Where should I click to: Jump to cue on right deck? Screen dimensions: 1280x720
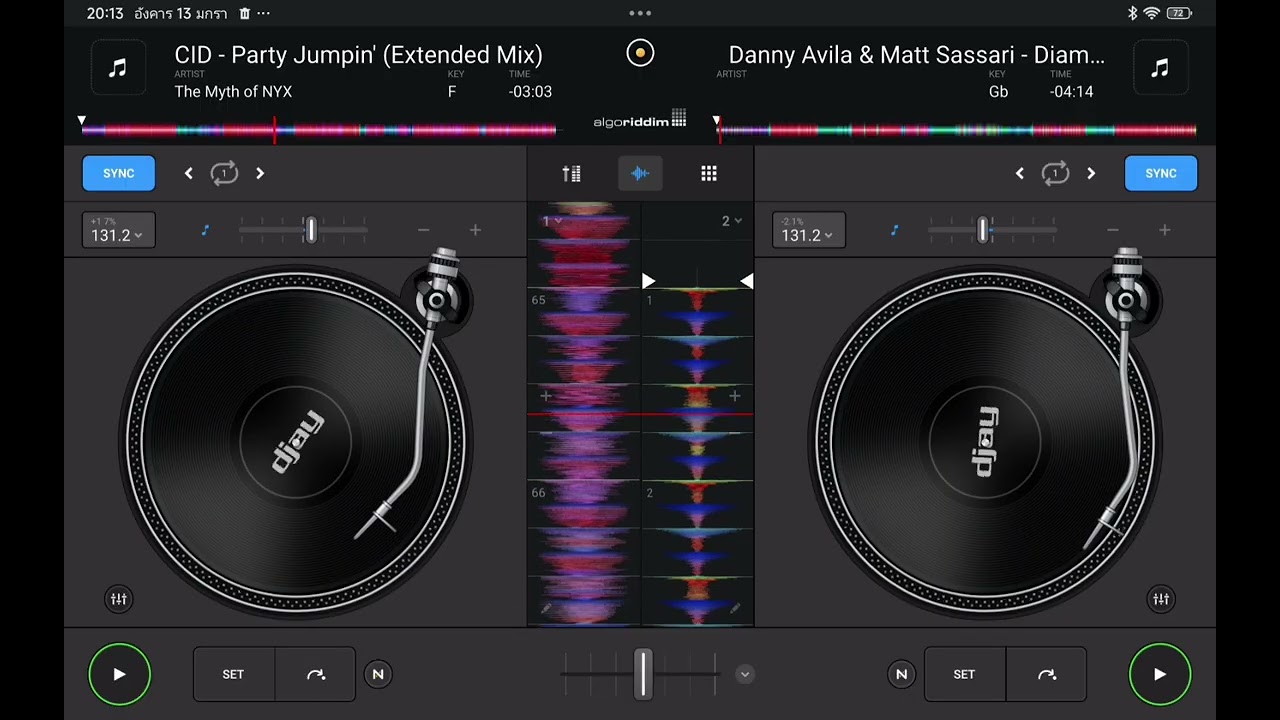pyautogui.click(x=1046, y=674)
